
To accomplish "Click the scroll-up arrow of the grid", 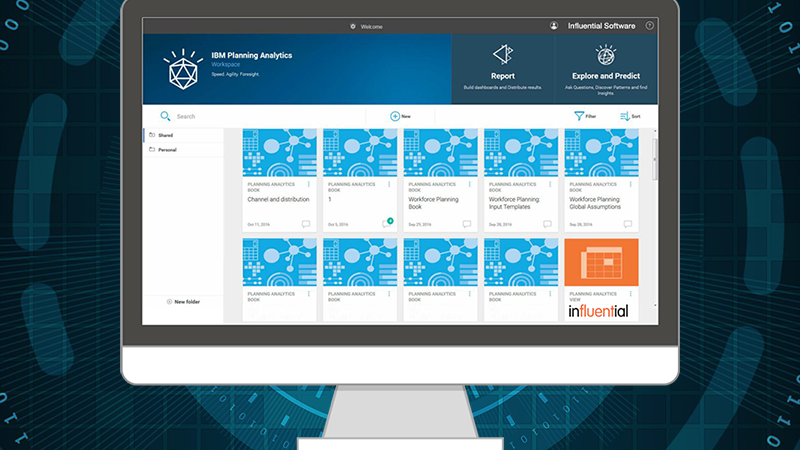I will [x=655, y=132].
